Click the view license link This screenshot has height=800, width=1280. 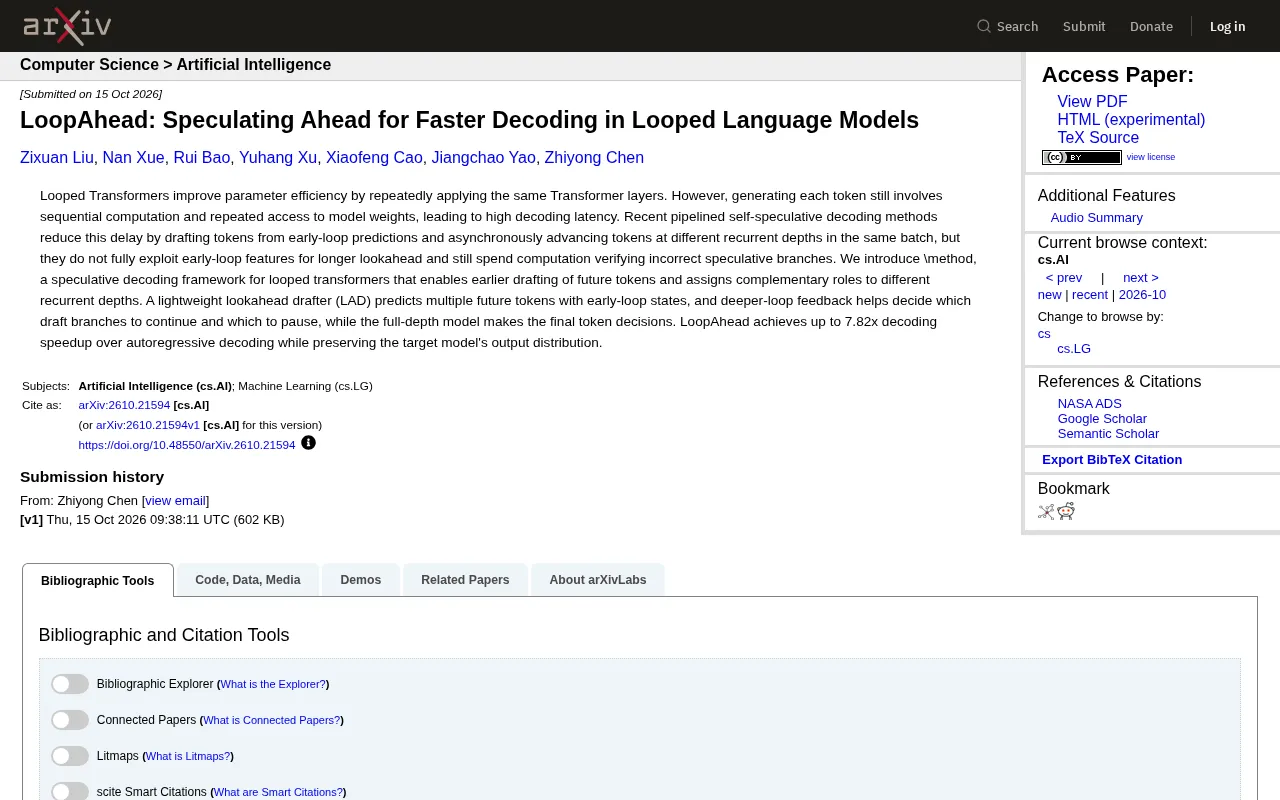pyautogui.click(x=1151, y=157)
